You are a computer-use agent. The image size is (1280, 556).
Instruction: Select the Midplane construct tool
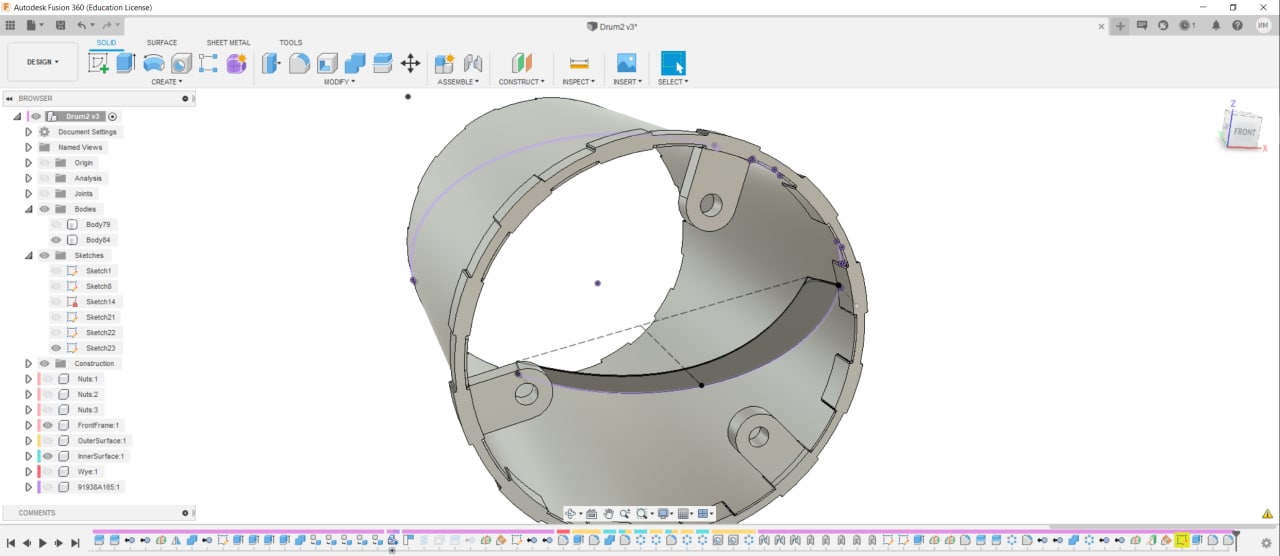coord(522,63)
